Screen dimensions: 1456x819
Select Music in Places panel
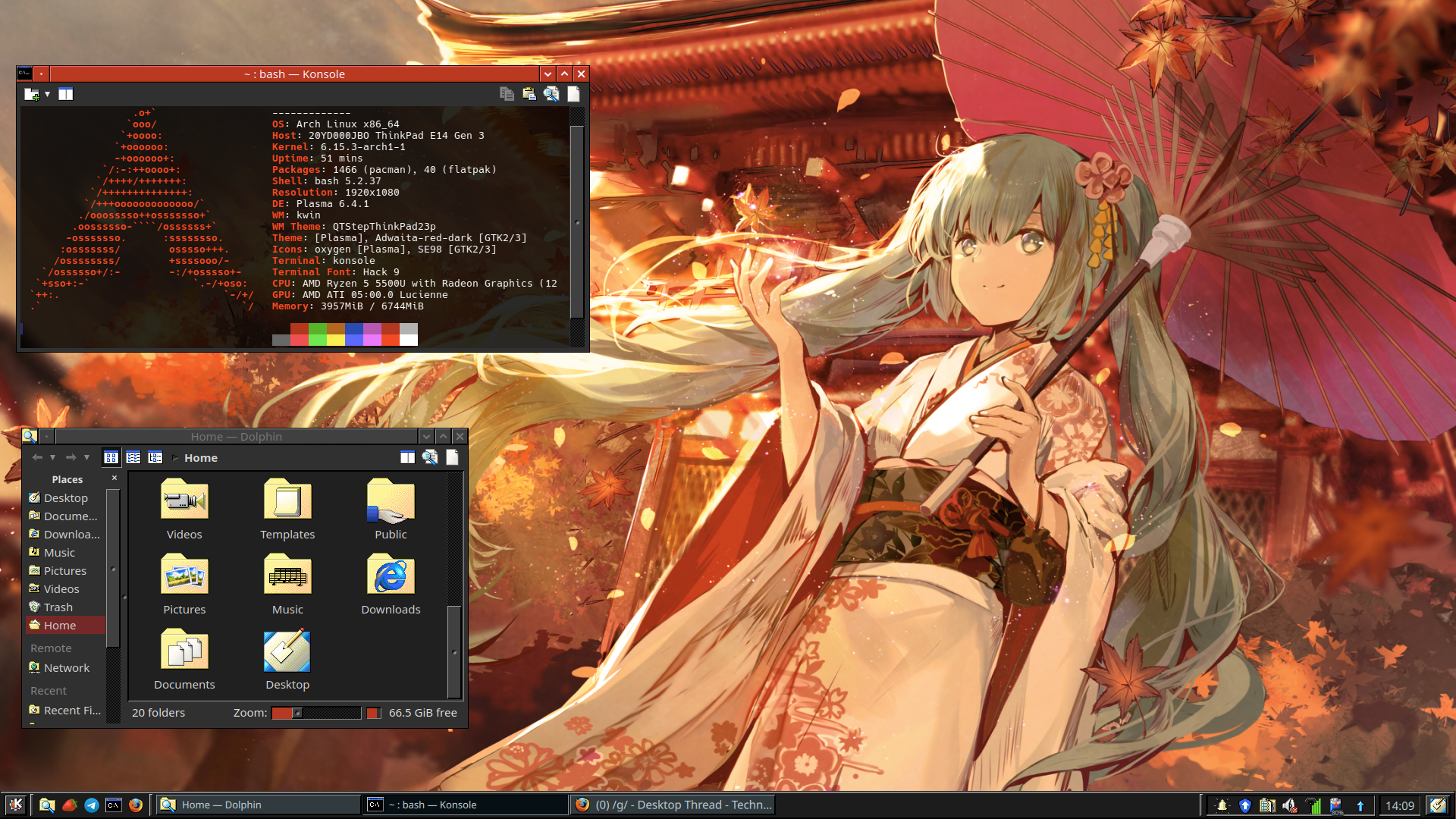click(65, 553)
